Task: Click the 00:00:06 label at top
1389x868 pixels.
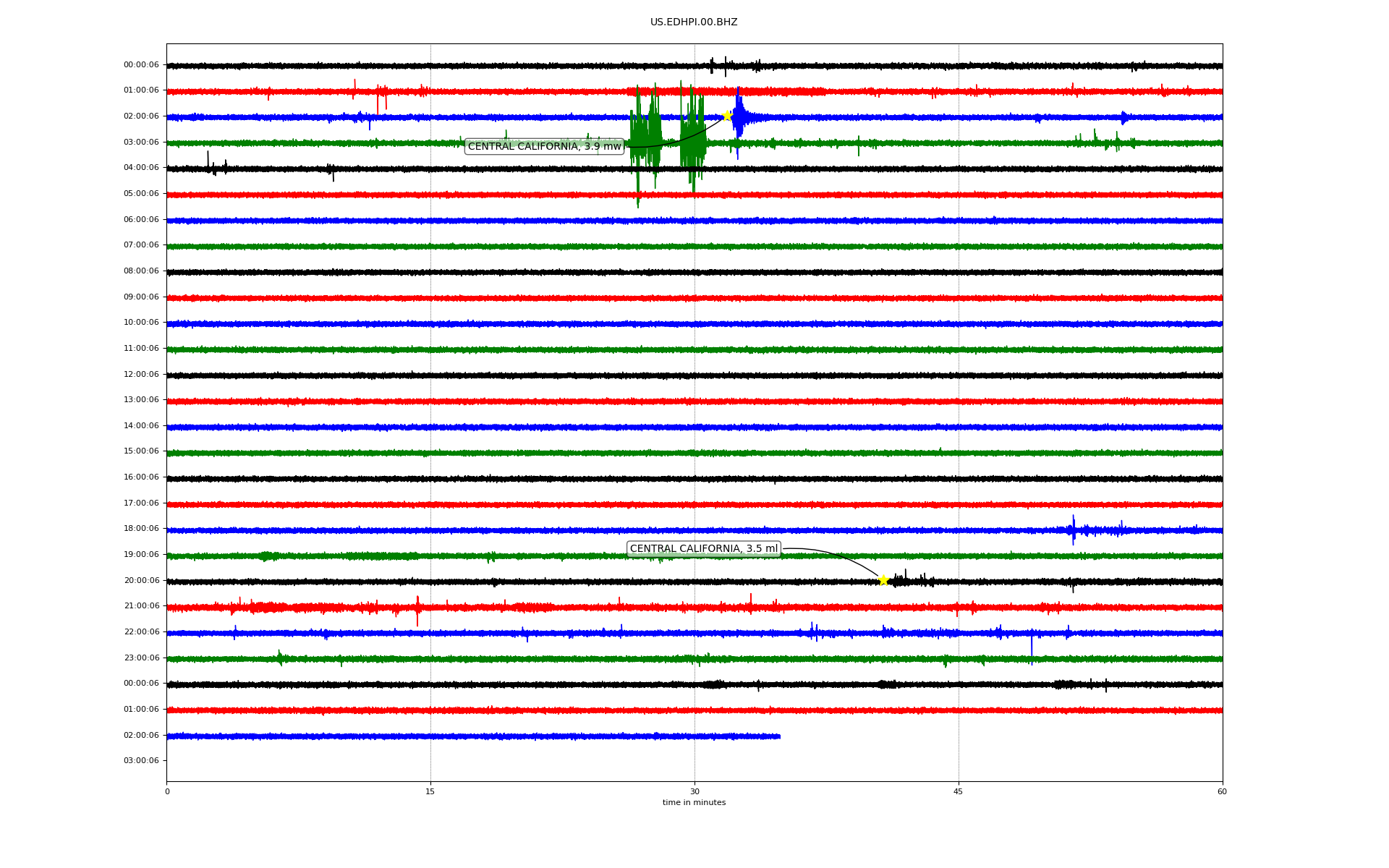Action: [141, 64]
